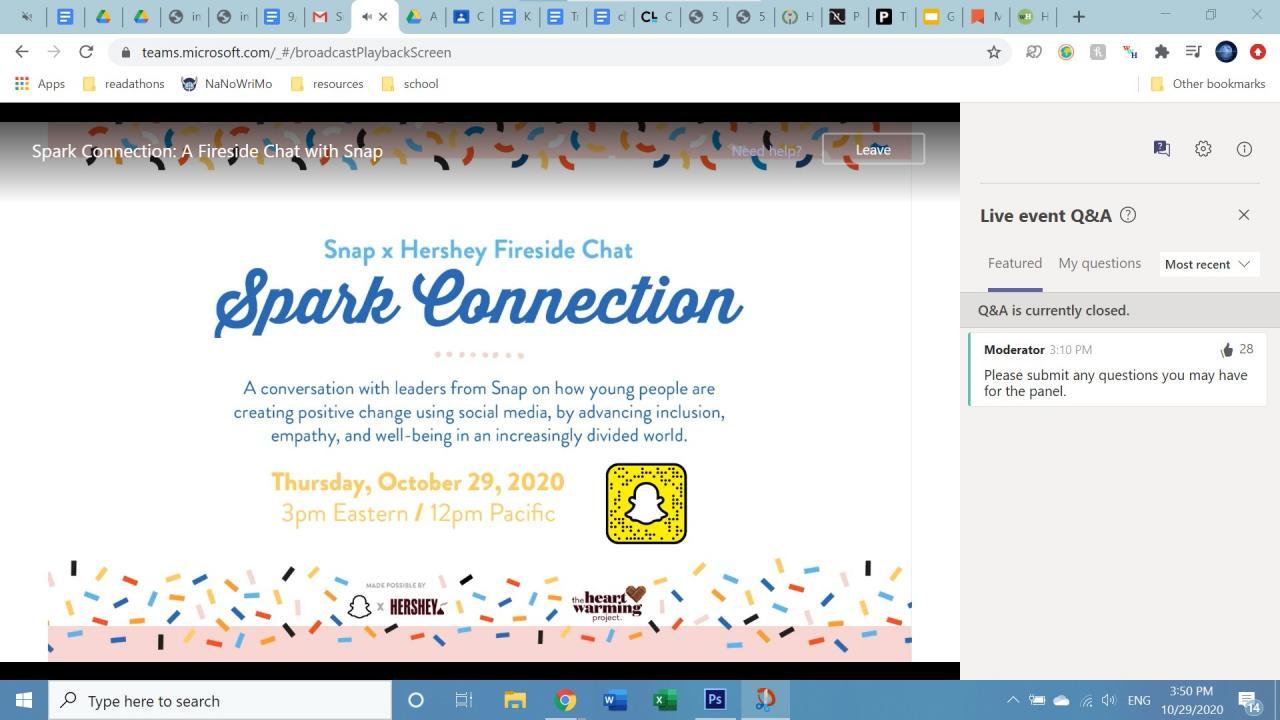Open Task View on the taskbar
Image resolution: width=1280 pixels, height=720 pixels.
464,700
